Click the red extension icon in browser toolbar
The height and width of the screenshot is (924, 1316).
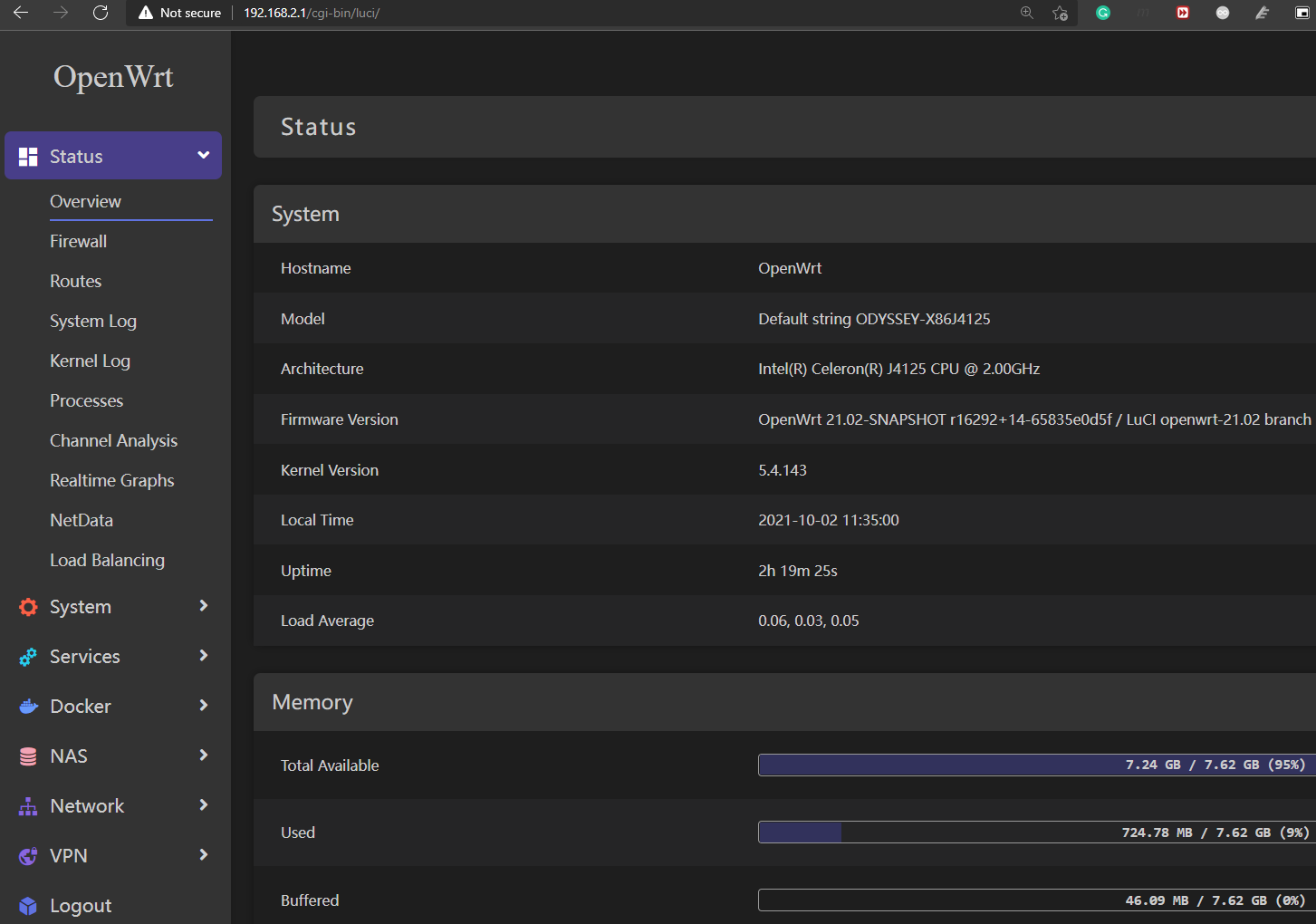point(1182,13)
